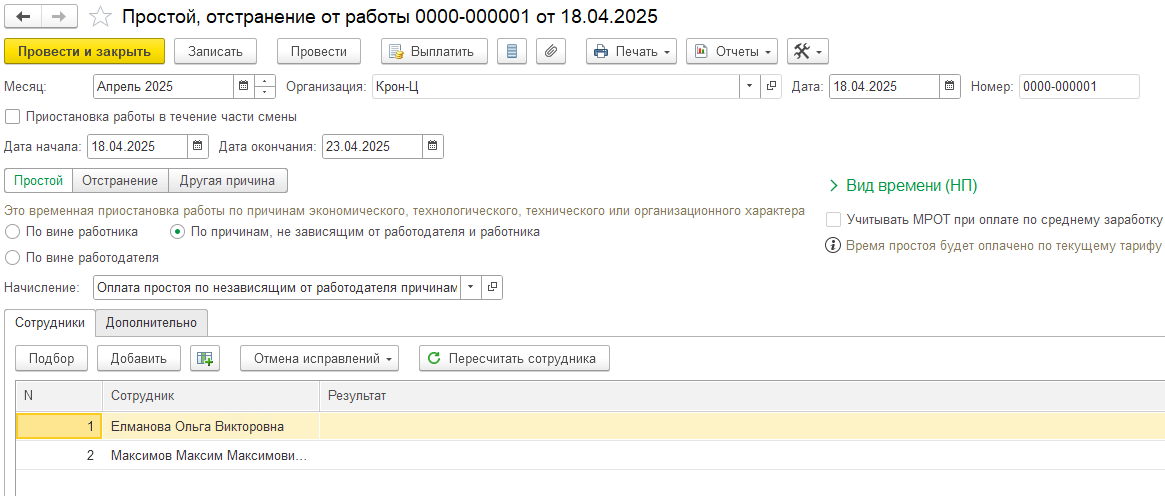Image resolution: width=1165 pixels, height=496 pixels.
Task: Click the Номер input field
Action: pos(1078,87)
